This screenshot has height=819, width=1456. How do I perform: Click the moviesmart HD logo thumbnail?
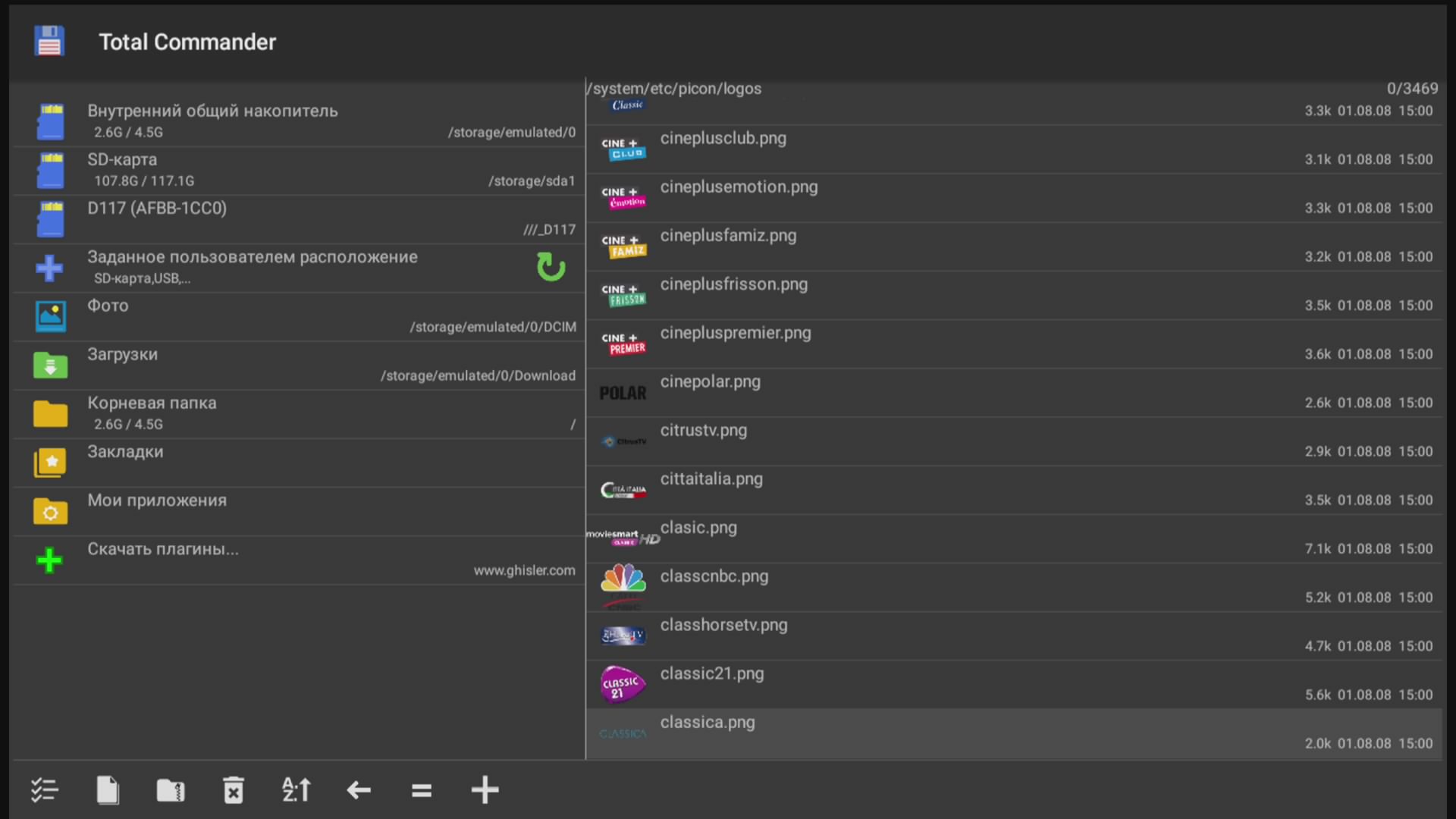[x=623, y=537]
